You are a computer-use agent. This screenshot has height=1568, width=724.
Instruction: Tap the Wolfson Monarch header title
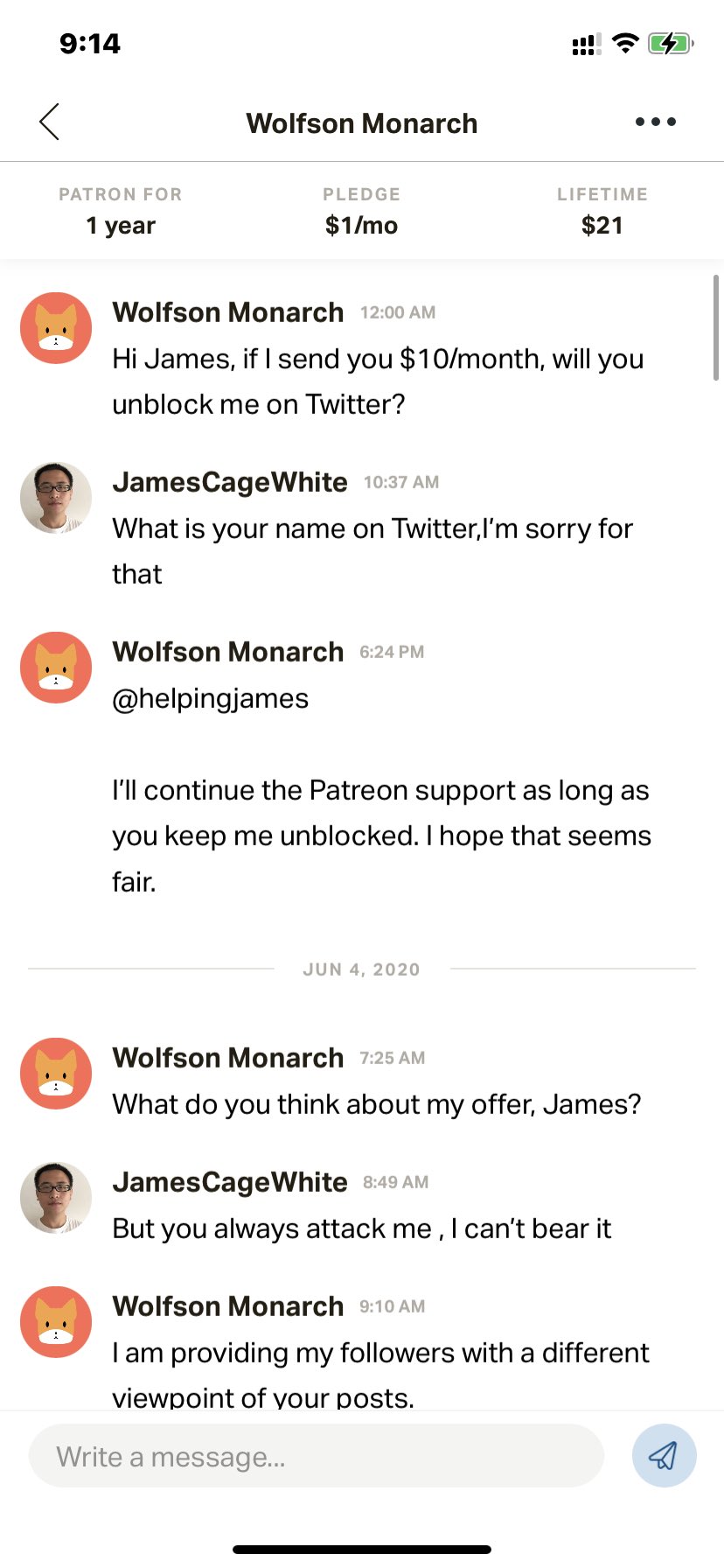pos(362,123)
